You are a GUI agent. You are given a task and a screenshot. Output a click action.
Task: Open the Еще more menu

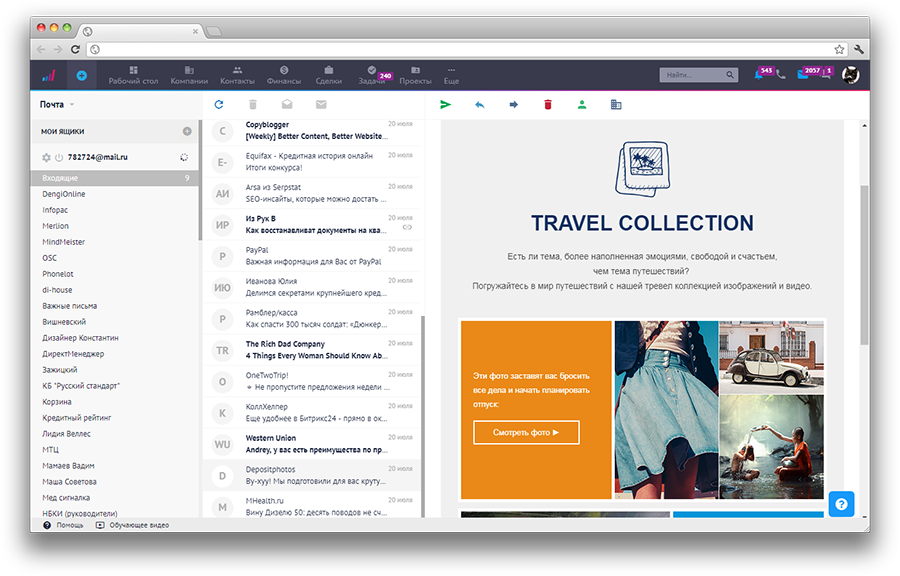coord(451,75)
